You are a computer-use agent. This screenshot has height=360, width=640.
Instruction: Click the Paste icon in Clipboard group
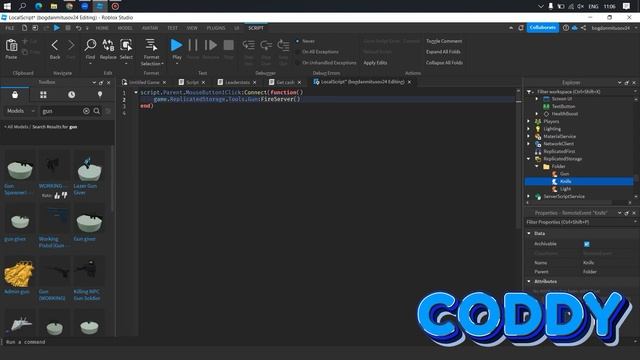point(11,46)
